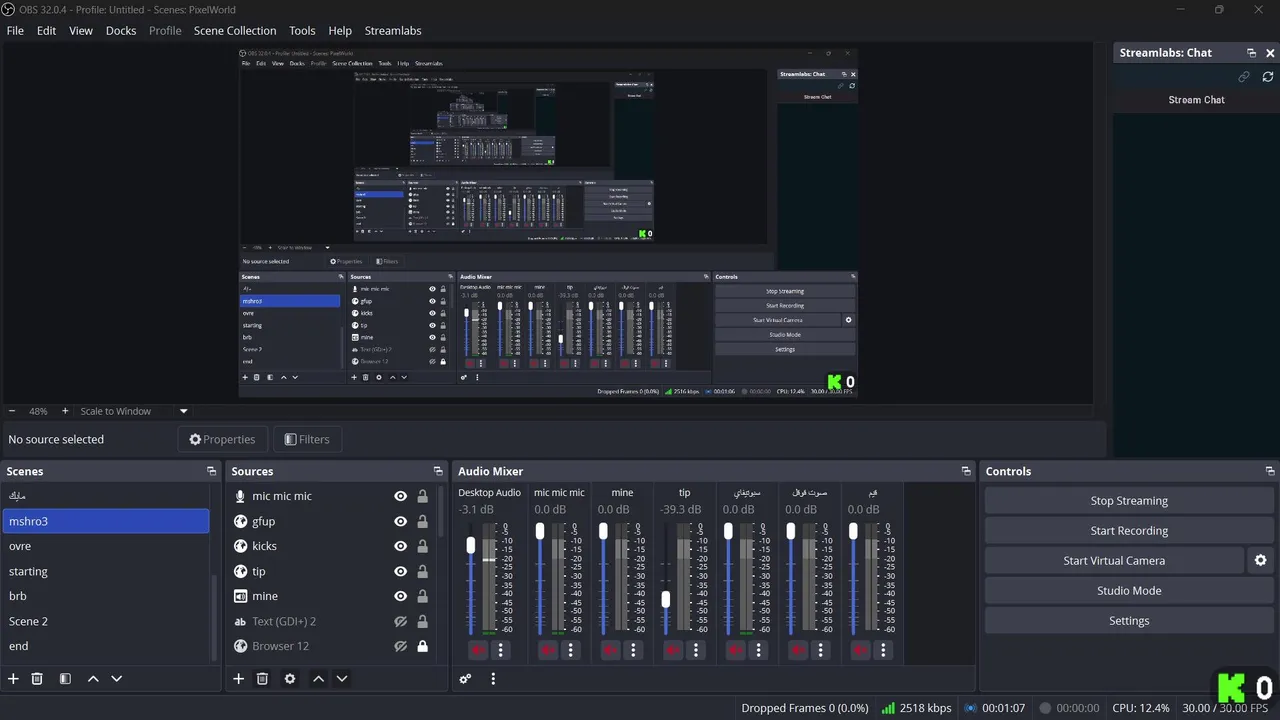Open the View menu

click(81, 30)
